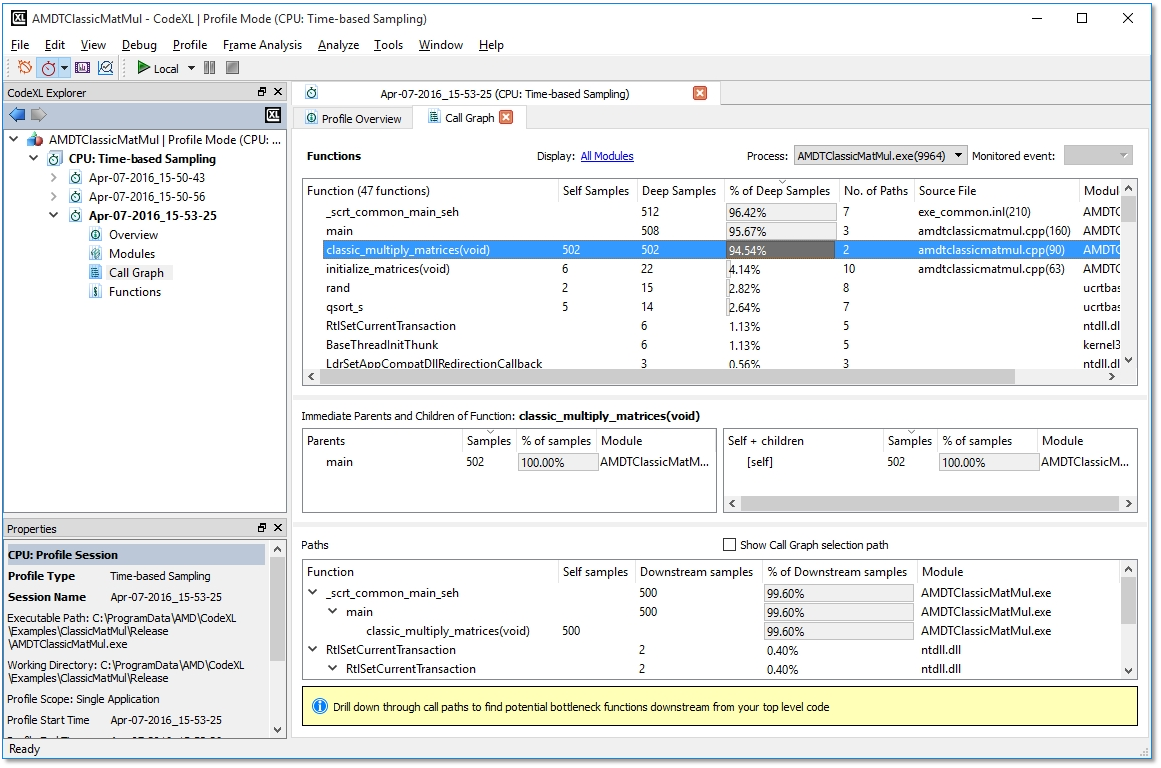Image resolution: width=1161 pixels, height=768 pixels.
Task: Select the Call Graph tab
Action: (x=469, y=118)
